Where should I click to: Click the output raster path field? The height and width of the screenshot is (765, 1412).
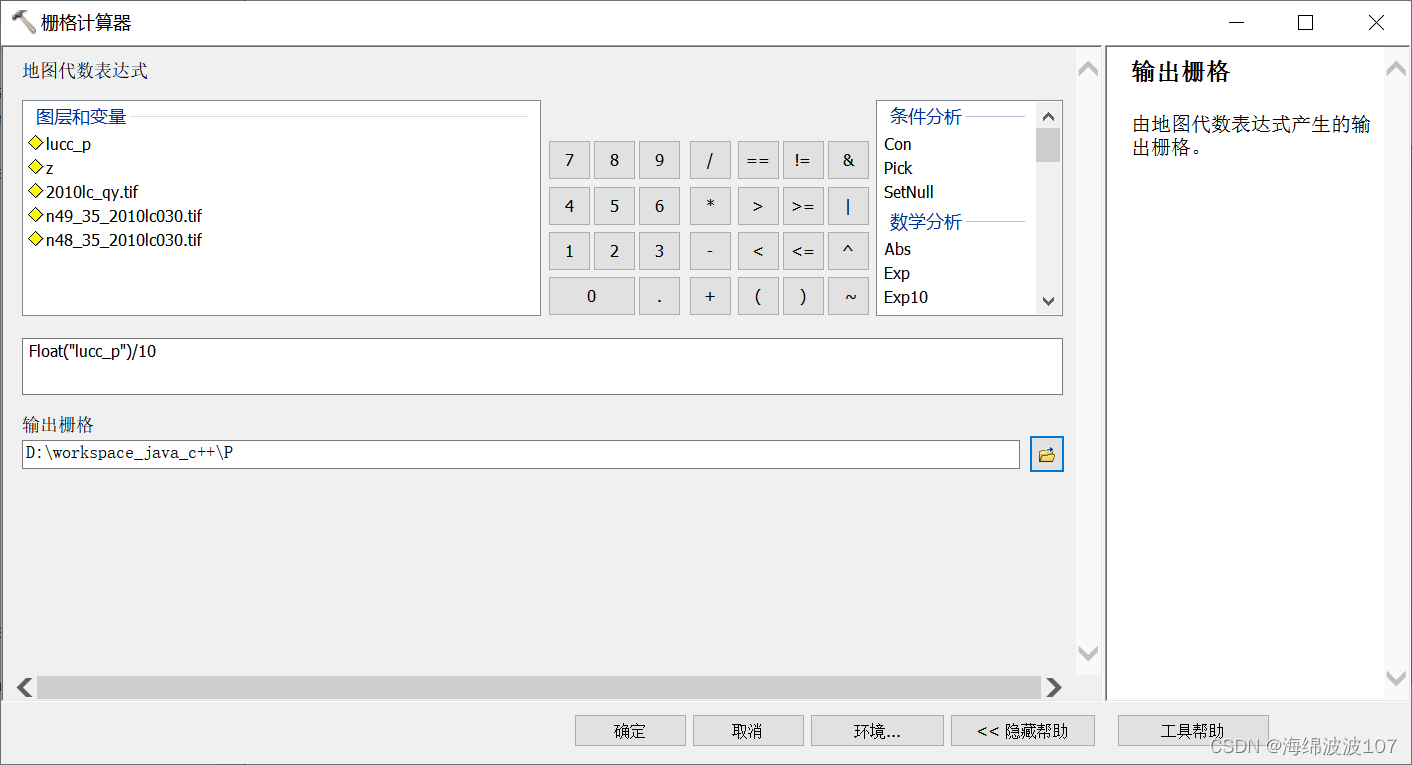coord(521,454)
